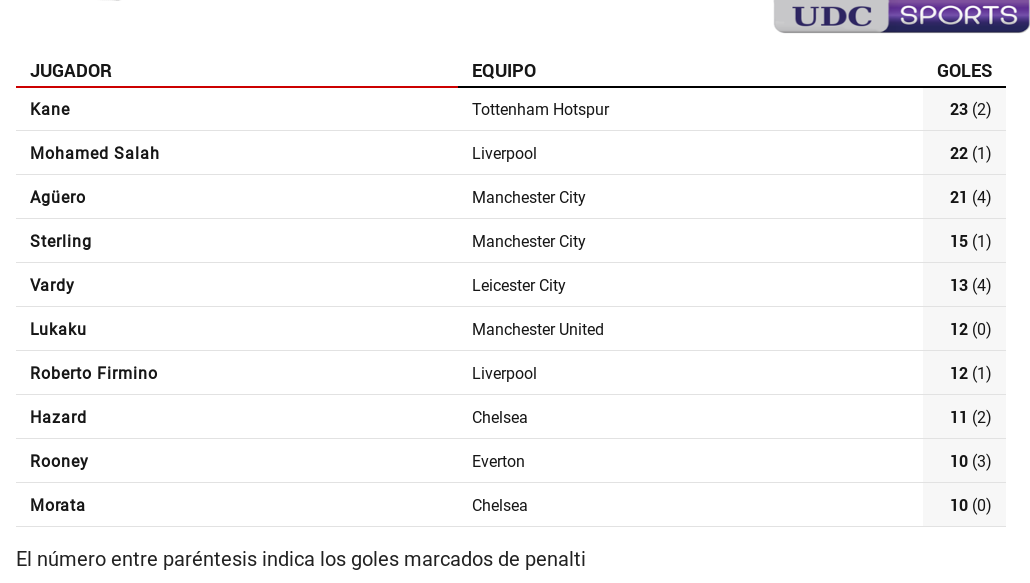Select Mohamed Salah in the table
Image resolution: width=1030 pixels, height=583 pixels.
[x=95, y=153]
